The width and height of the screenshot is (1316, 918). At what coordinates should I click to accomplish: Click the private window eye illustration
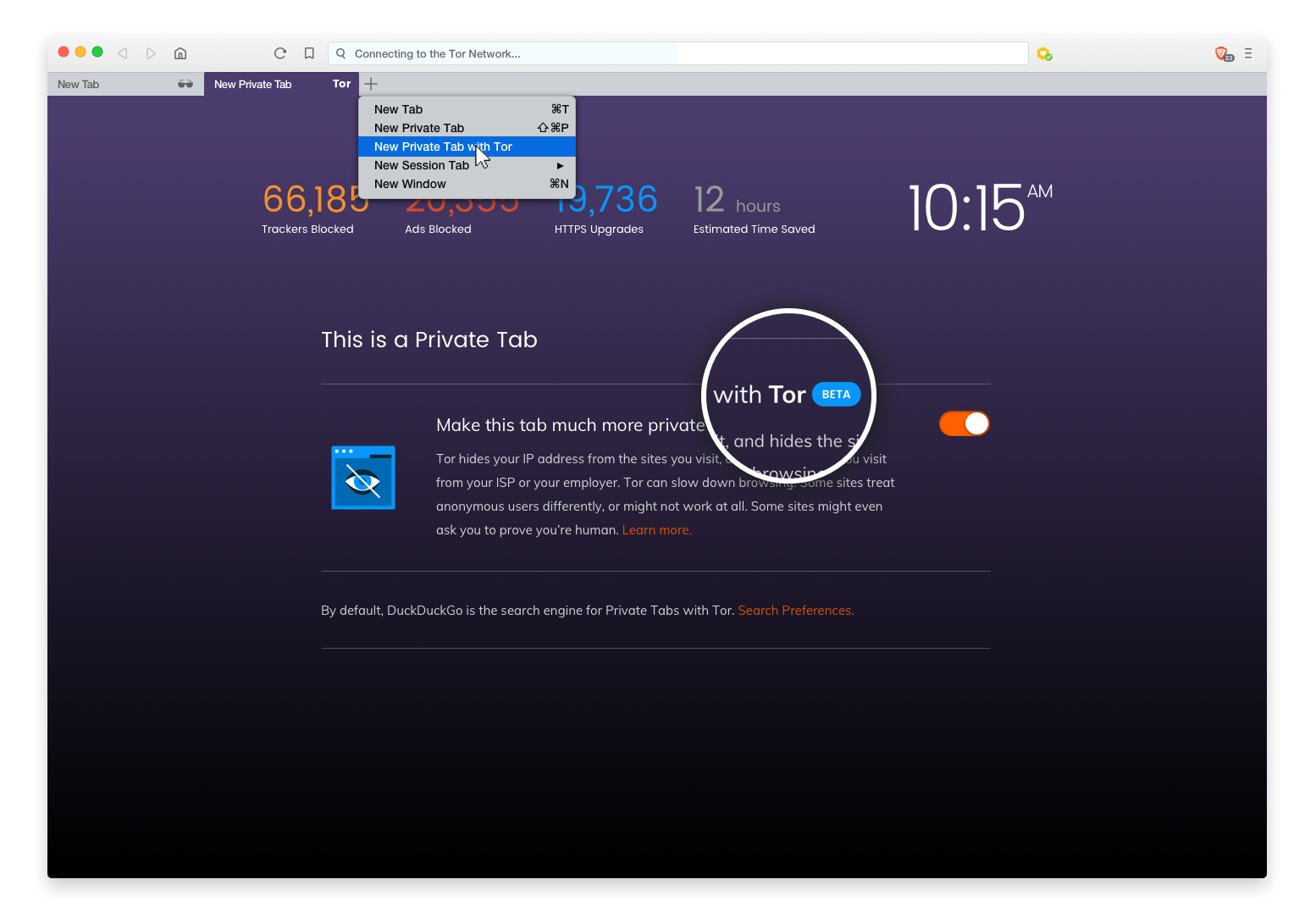[363, 478]
